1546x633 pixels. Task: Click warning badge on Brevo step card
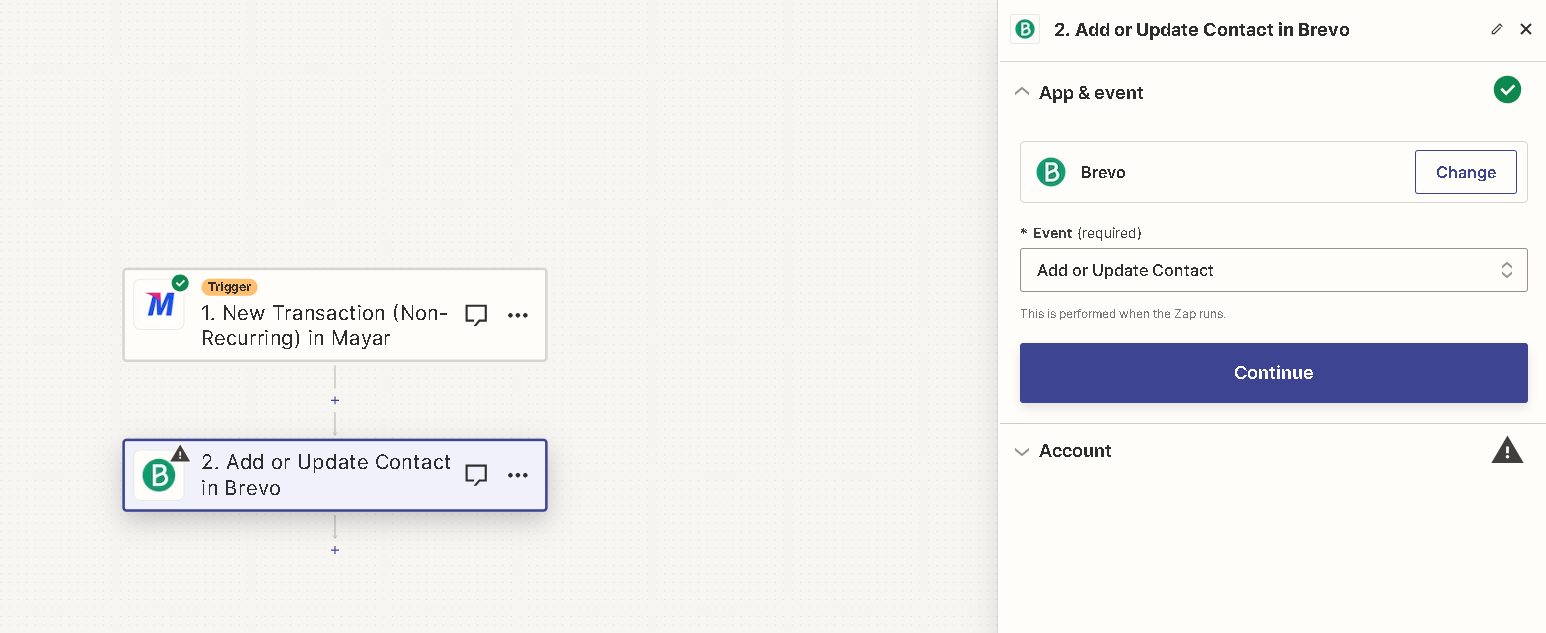pos(180,453)
